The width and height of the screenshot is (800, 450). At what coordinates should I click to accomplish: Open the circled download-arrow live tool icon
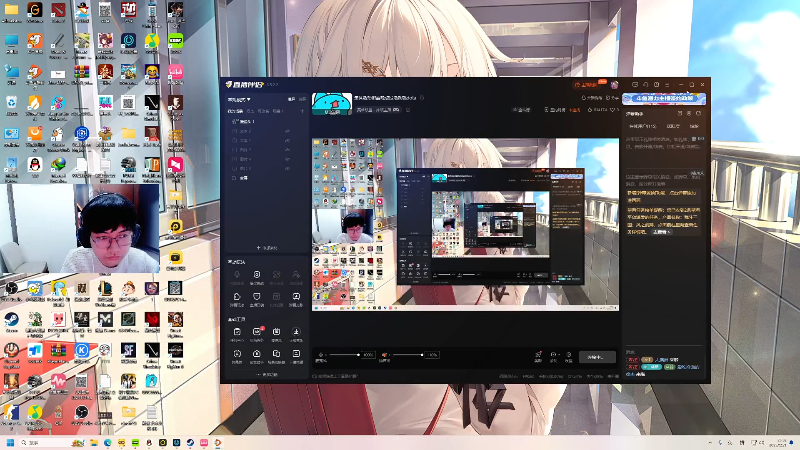(x=296, y=334)
